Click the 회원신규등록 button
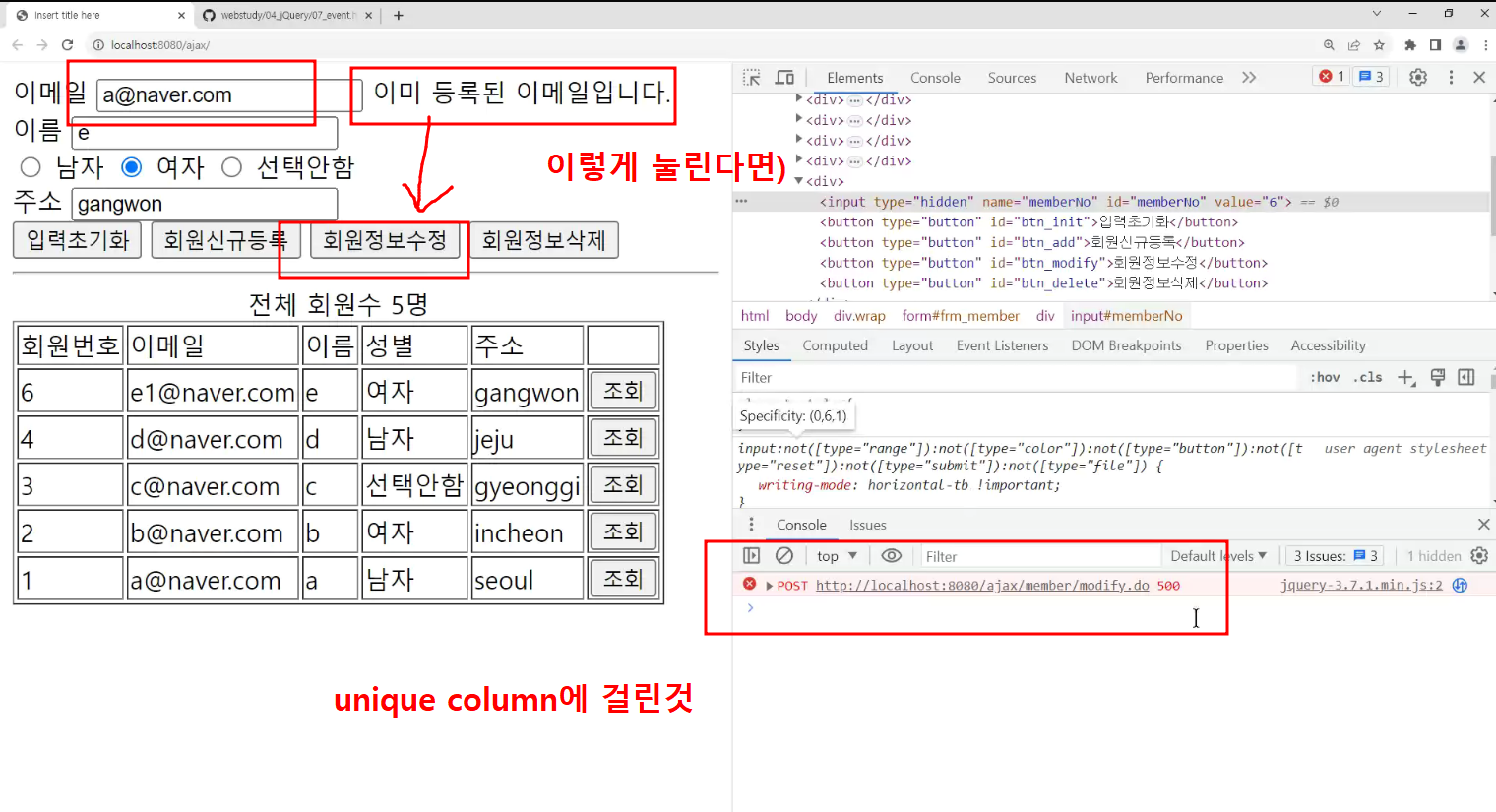 point(225,240)
